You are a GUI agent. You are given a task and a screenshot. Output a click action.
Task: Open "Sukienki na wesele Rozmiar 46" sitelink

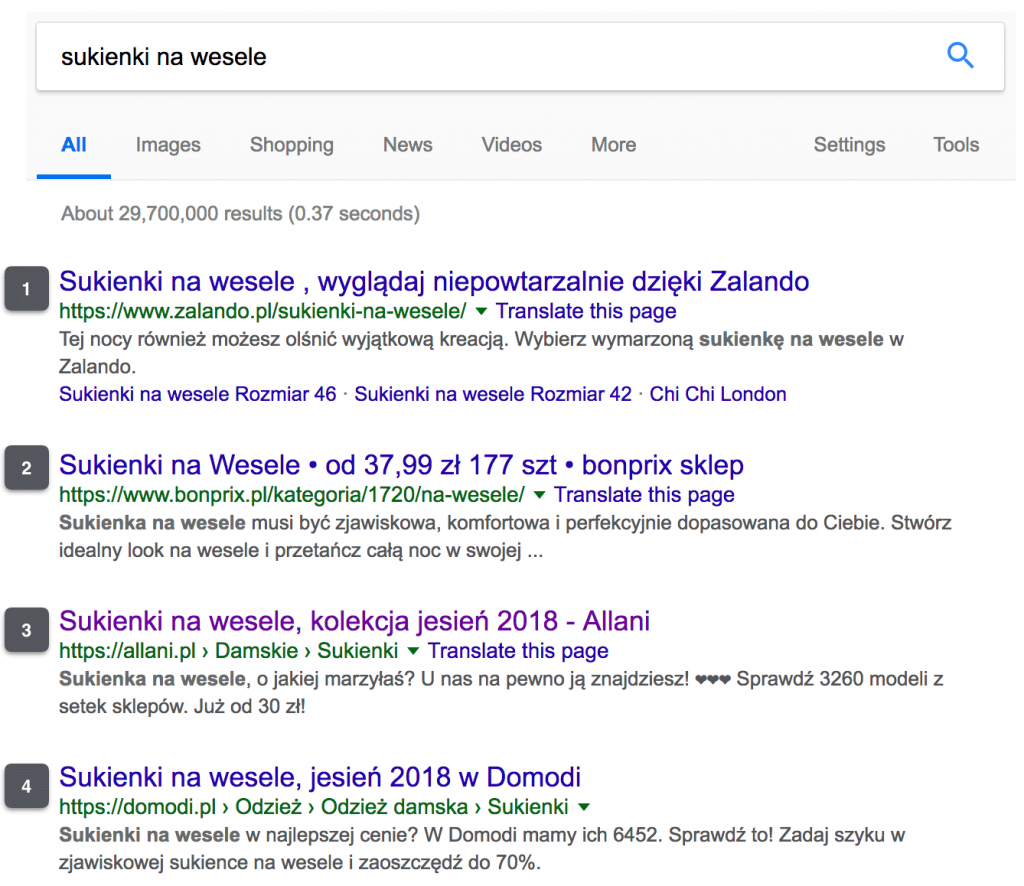pyautogui.click(x=197, y=394)
